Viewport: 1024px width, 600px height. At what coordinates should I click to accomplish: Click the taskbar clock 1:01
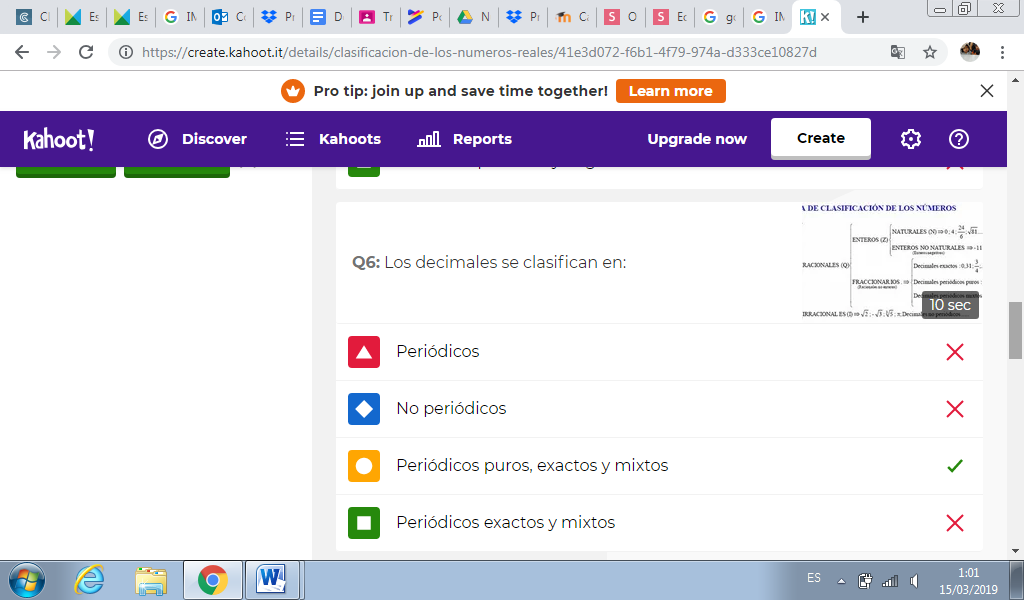click(968, 573)
